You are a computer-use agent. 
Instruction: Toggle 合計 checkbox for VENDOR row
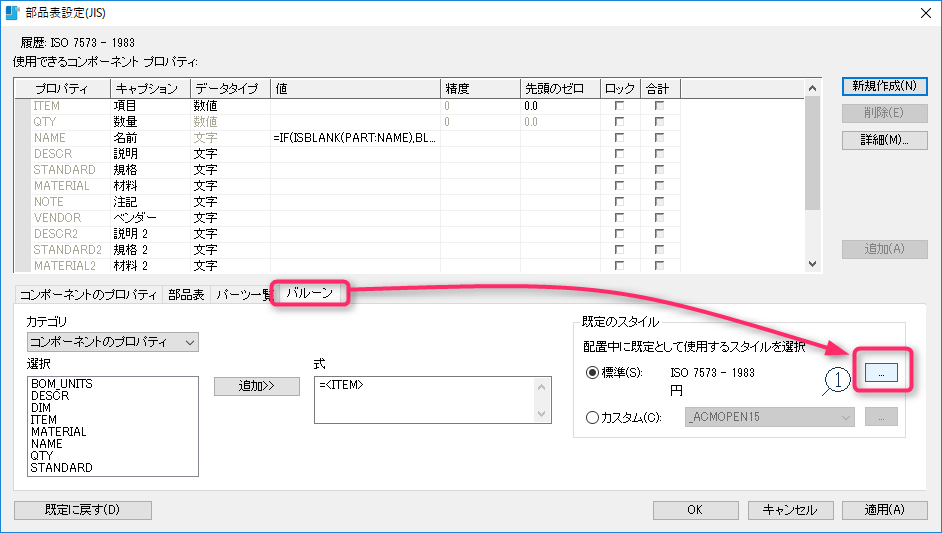click(x=660, y=218)
